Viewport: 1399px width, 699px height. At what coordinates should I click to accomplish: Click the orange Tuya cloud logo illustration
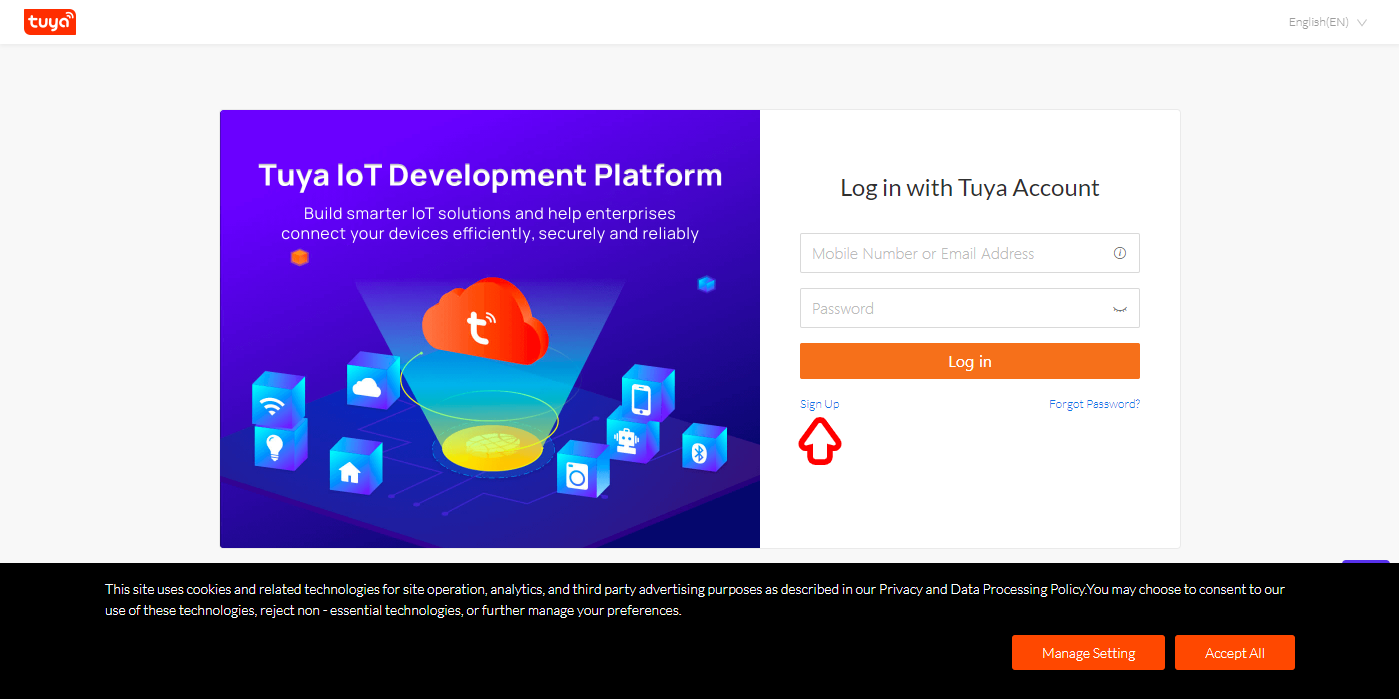(486, 325)
